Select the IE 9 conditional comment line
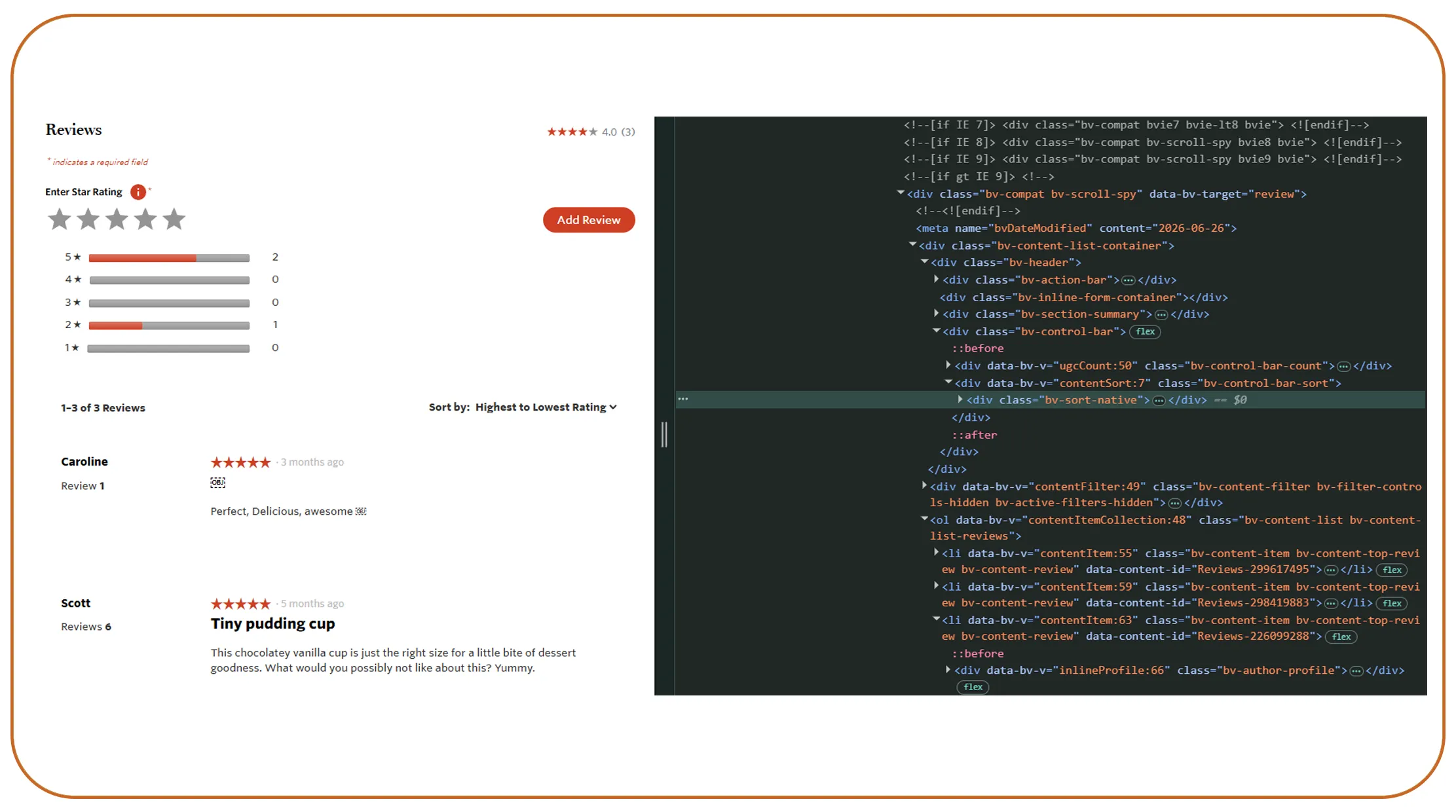1456x812 pixels. pos(1153,159)
